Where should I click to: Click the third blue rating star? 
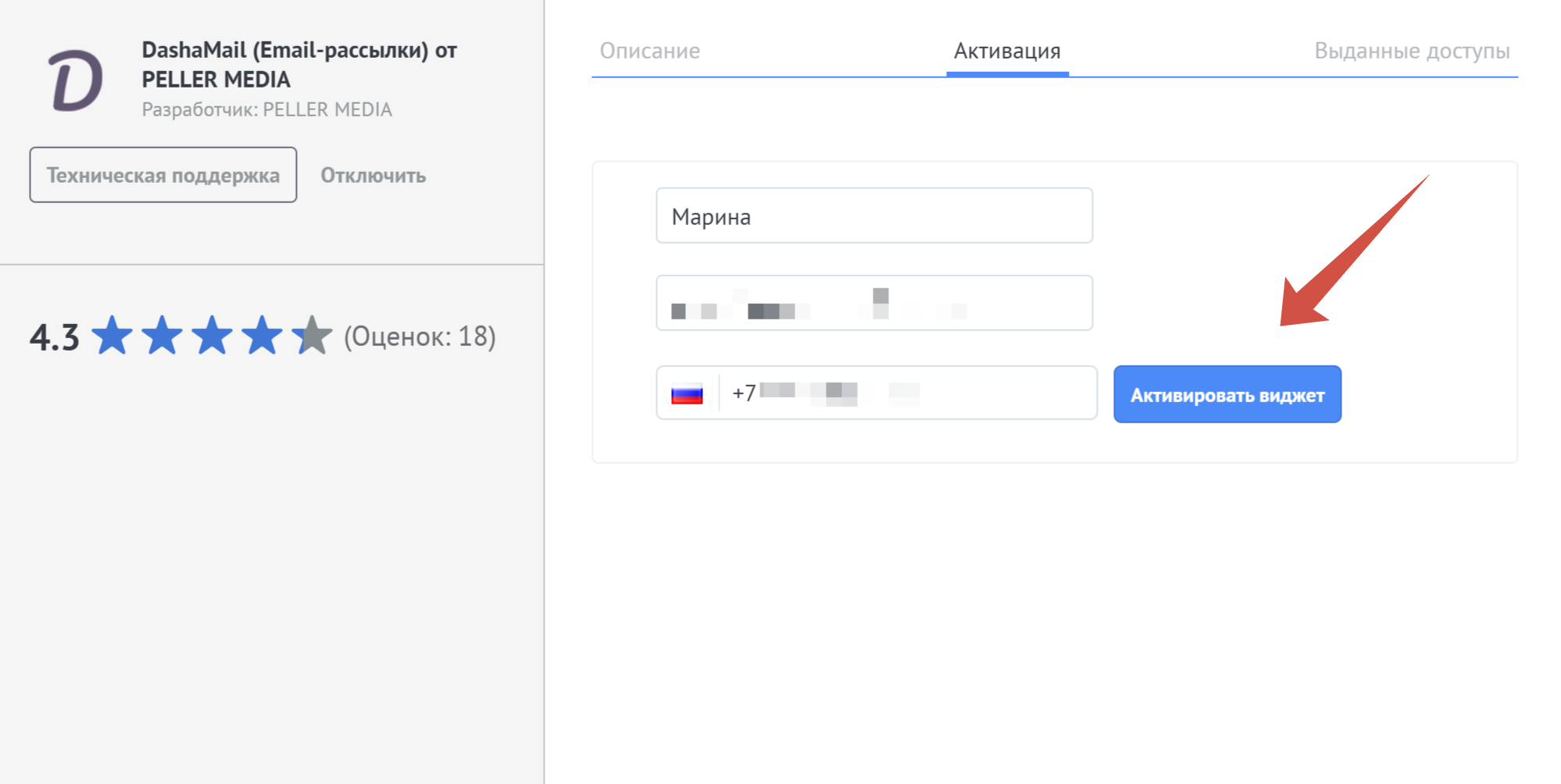[x=213, y=336]
